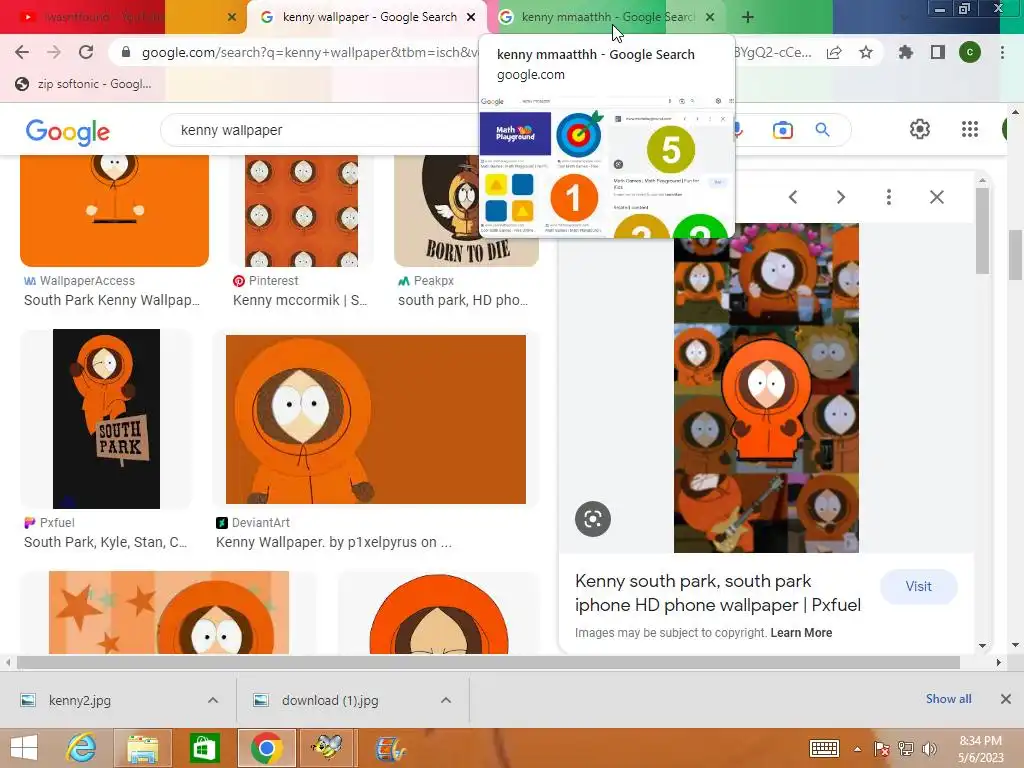Open File Explorer from the taskbar

142,748
